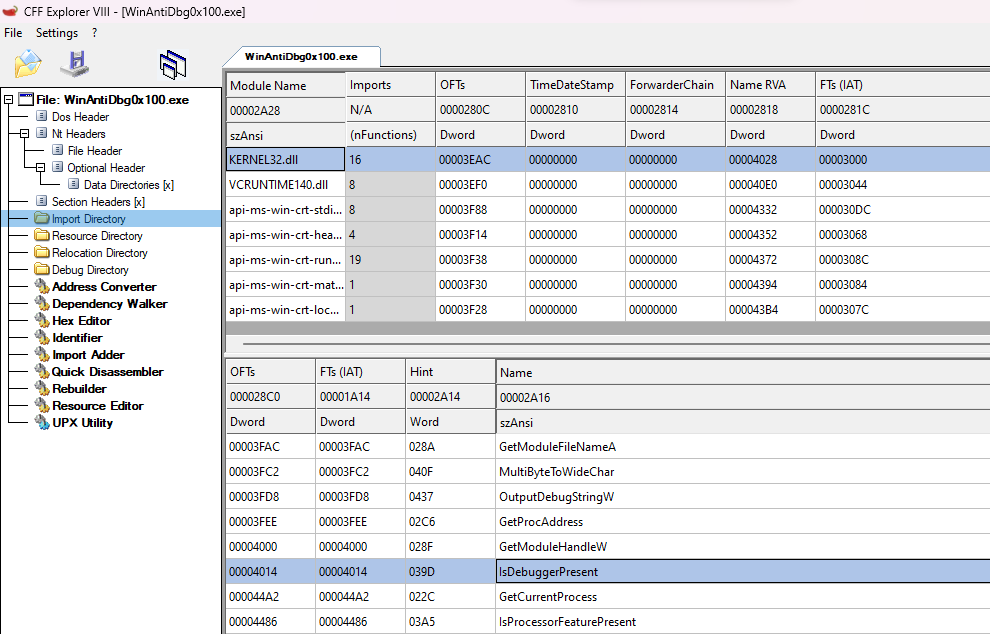Open the UPX Utility tool

point(82,423)
